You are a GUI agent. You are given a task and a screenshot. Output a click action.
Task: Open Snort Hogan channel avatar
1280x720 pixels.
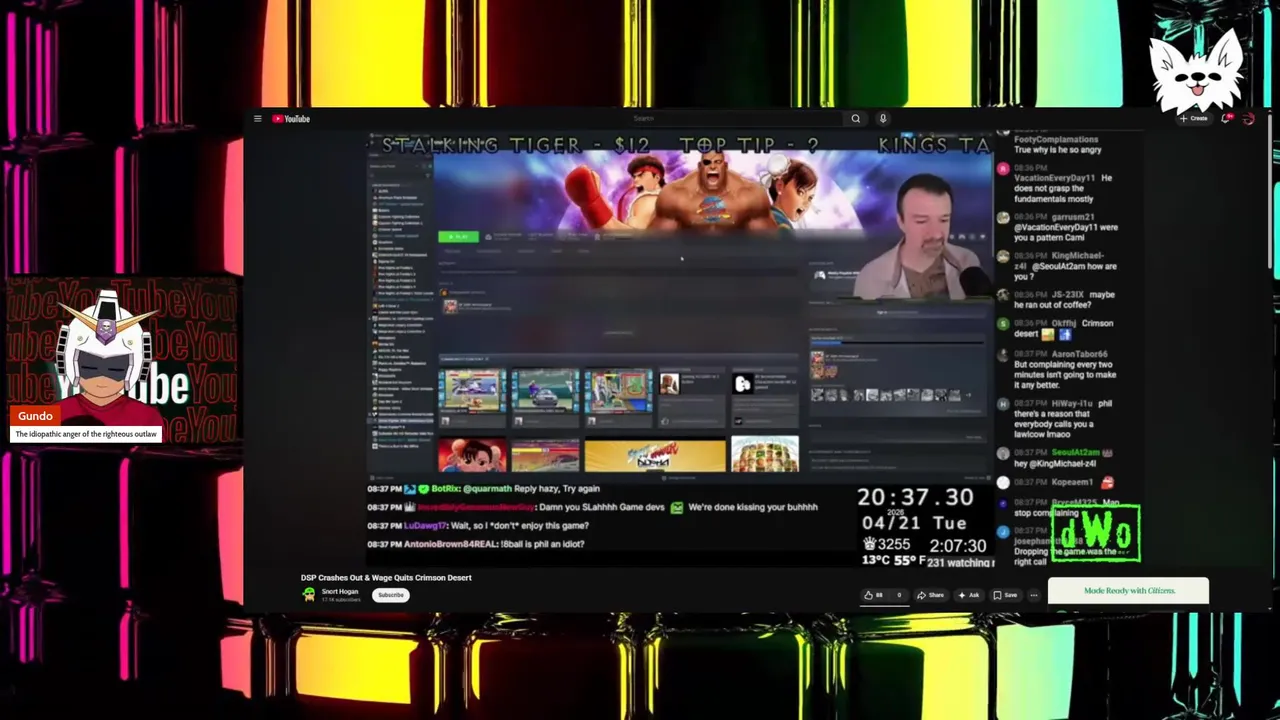[309, 594]
